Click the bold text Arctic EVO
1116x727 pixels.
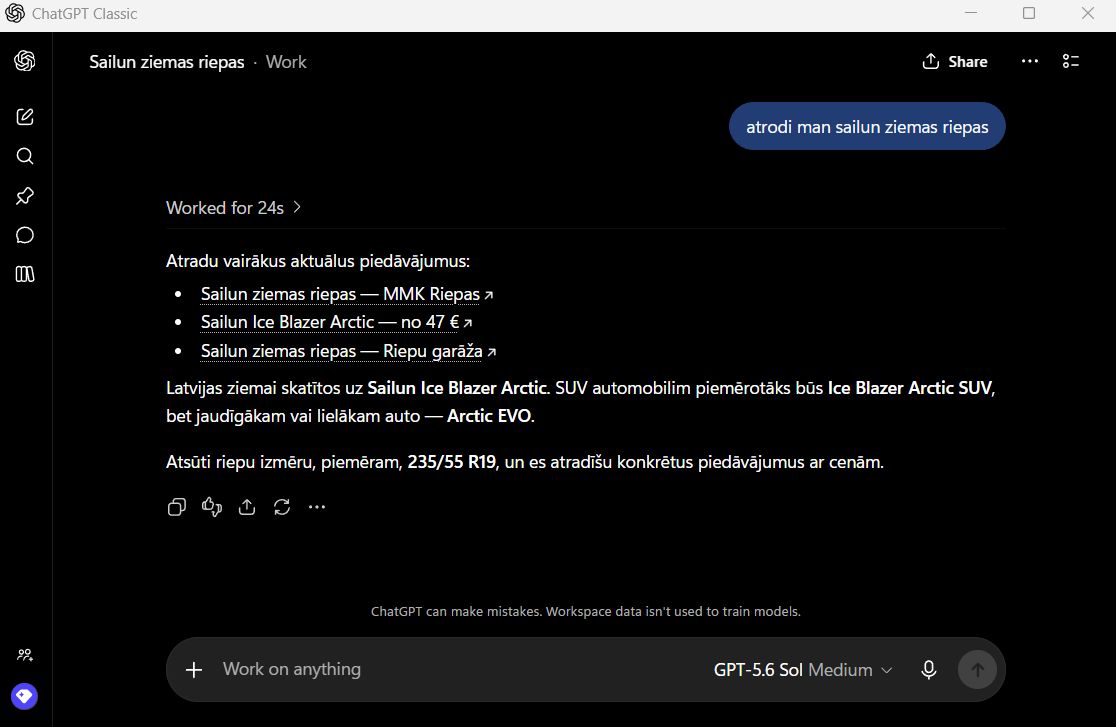click(x=489, y=416)
